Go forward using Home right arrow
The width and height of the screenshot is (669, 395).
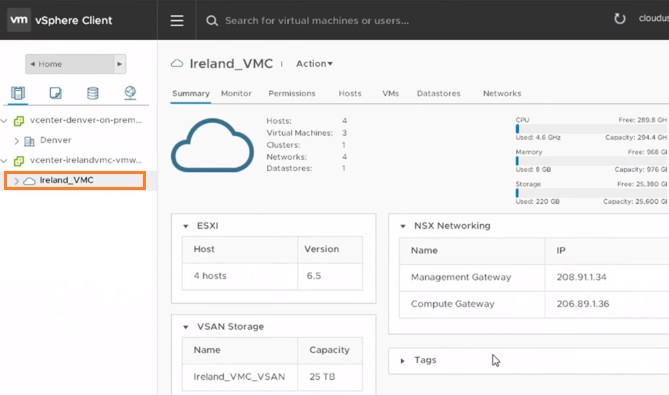click(x=119, y=64)
